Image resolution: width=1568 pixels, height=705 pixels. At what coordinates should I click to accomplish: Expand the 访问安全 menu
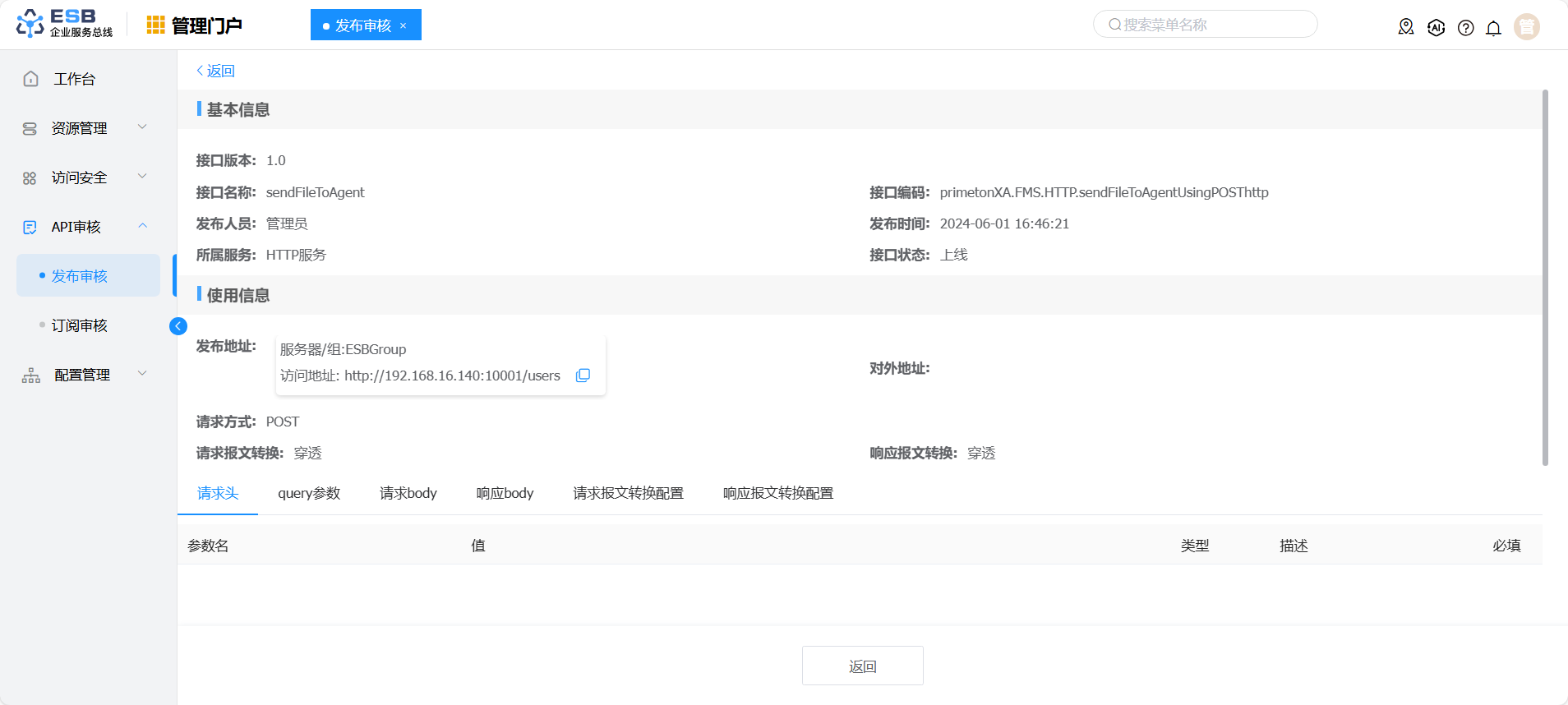(x=81, y=177)
